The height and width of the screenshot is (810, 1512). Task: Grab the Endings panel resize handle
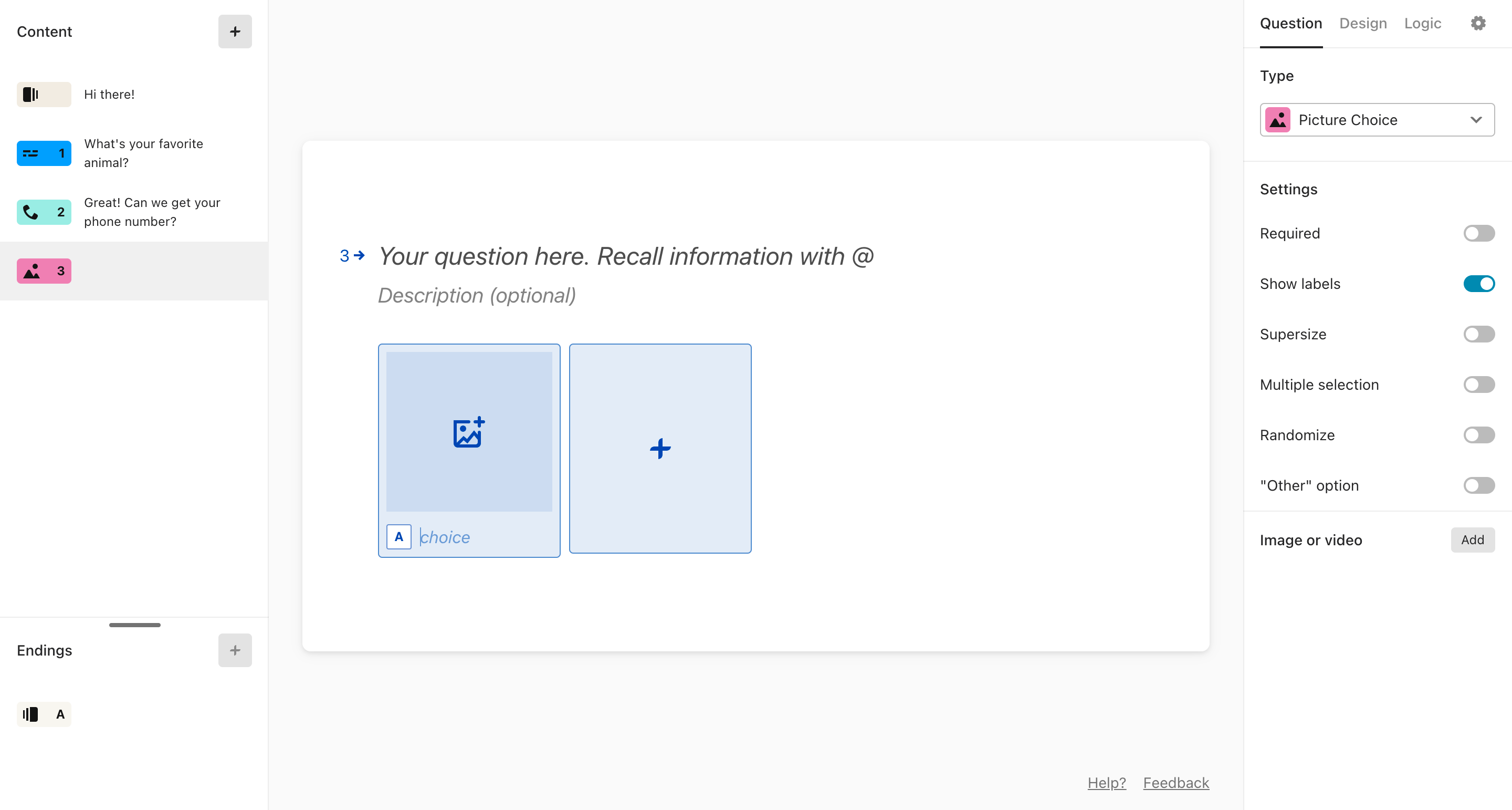134,625
